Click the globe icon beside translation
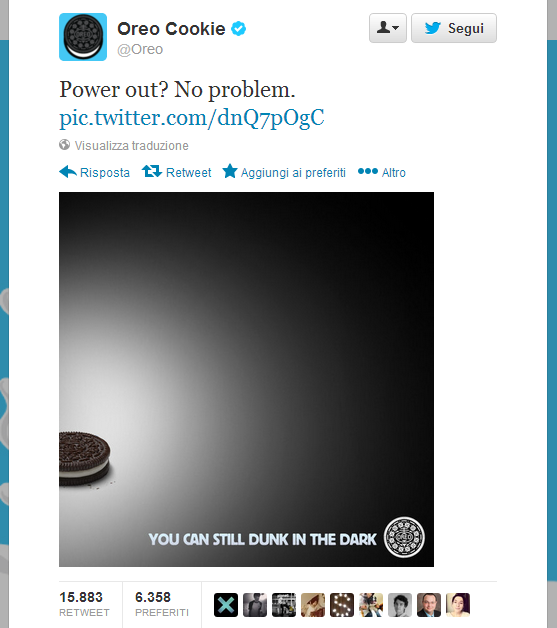Image resolution: width=557 pixels, height=628 pixels. [64, 145]
